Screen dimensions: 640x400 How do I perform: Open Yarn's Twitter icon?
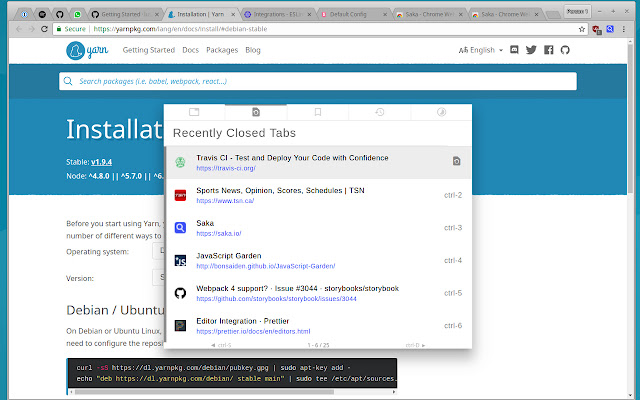[x=531, y=50]
